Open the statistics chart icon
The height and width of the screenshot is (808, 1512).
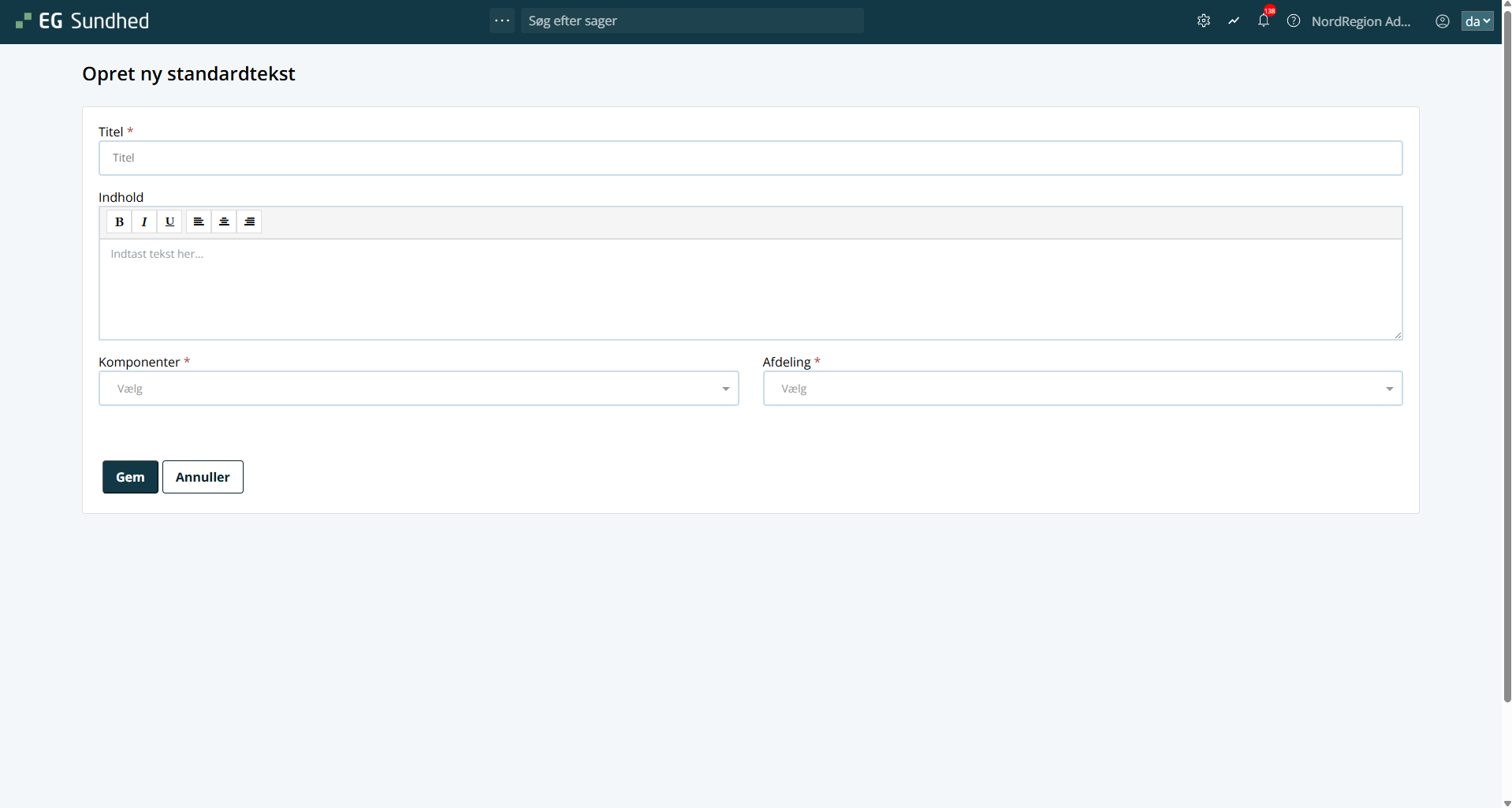click(x=1234, y=21)
